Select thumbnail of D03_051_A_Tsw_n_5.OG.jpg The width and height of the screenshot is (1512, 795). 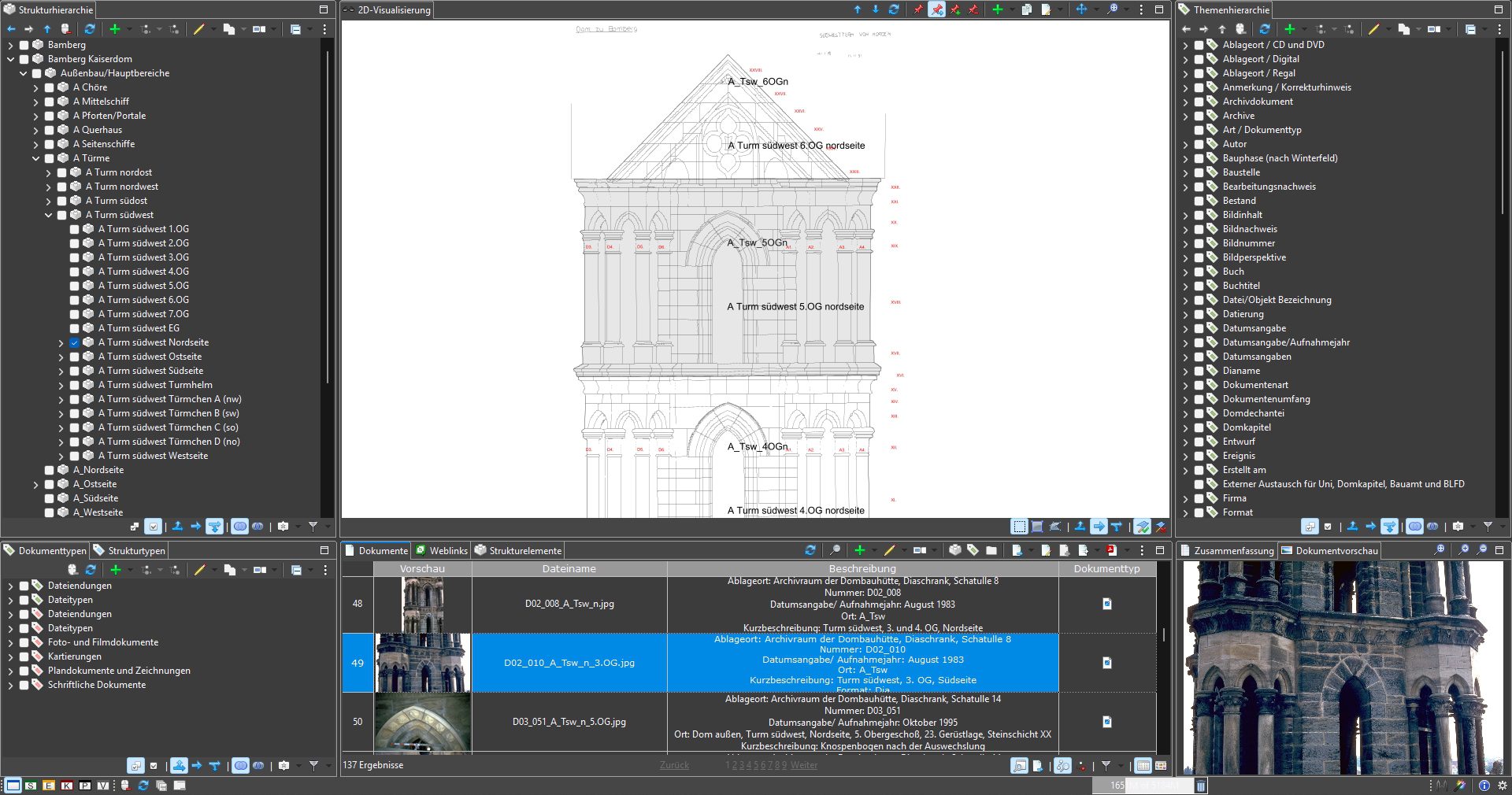click(x=422, y=722)
